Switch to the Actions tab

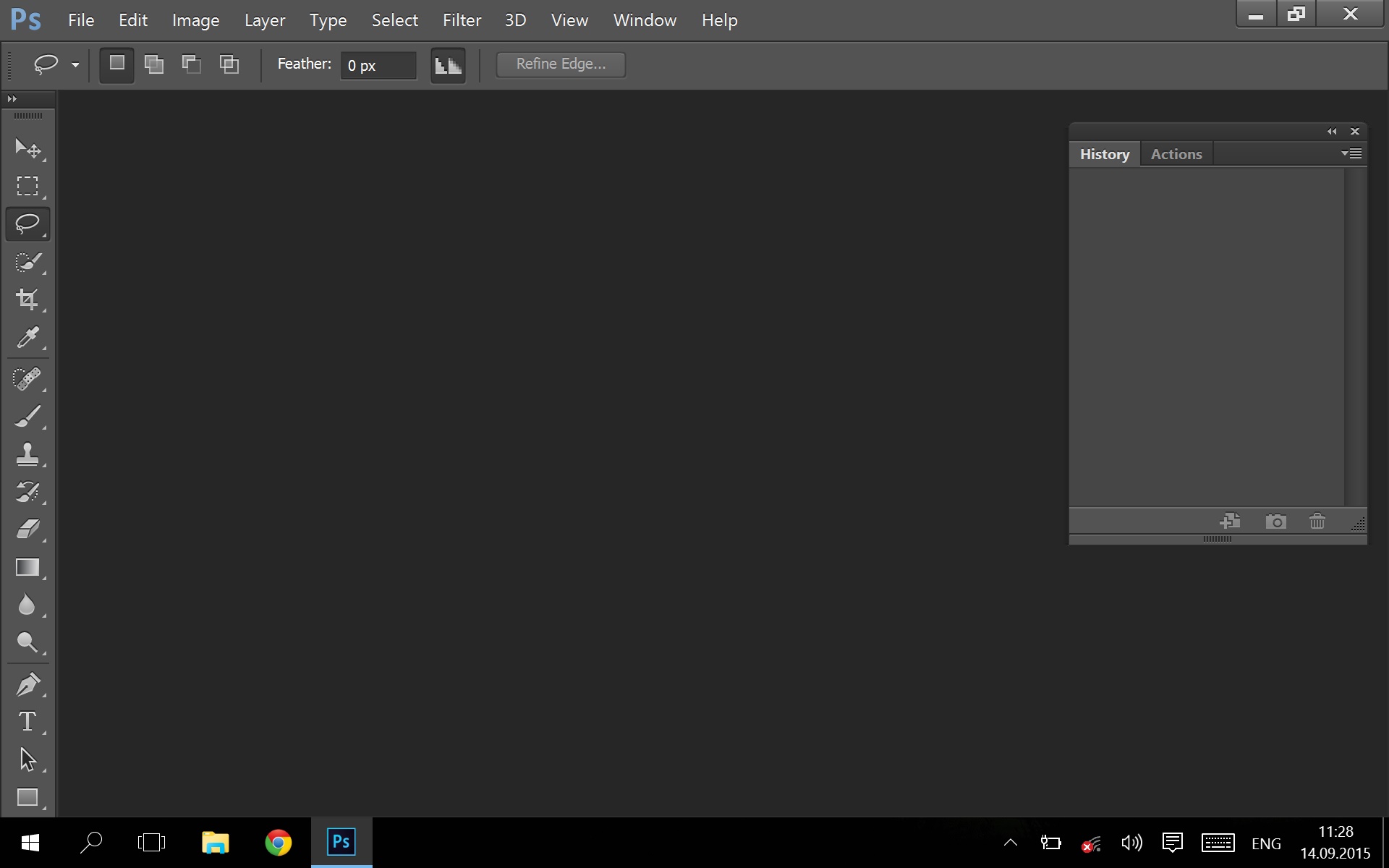tap(1176, 154)
